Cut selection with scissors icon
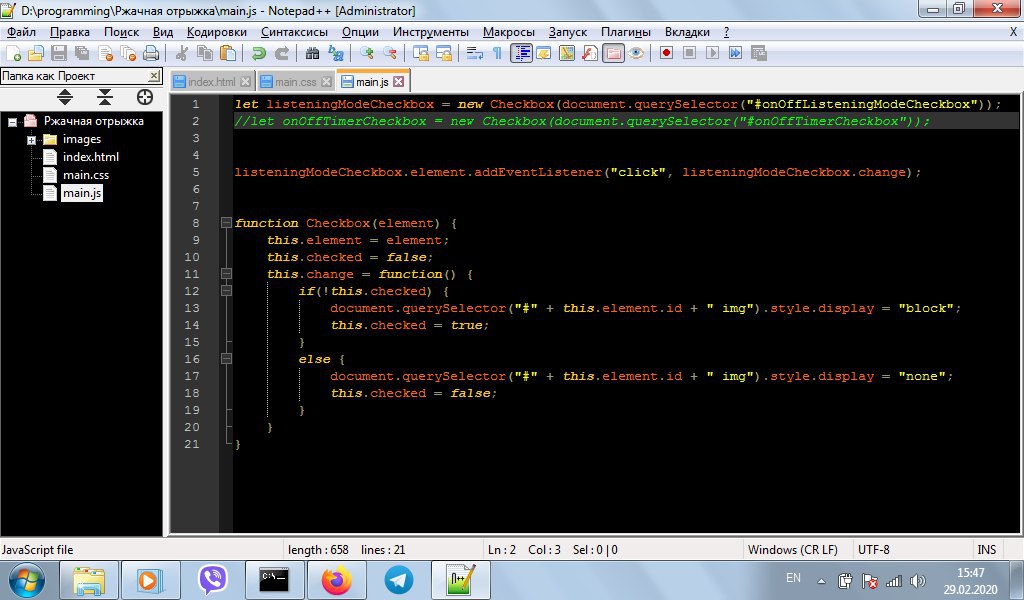The width and height of the screenshot is (1024, 600). (182, 54)
